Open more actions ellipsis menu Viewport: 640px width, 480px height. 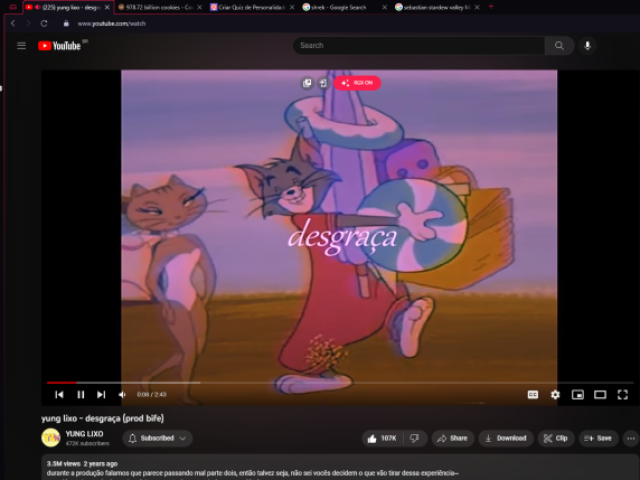(631, 438)
